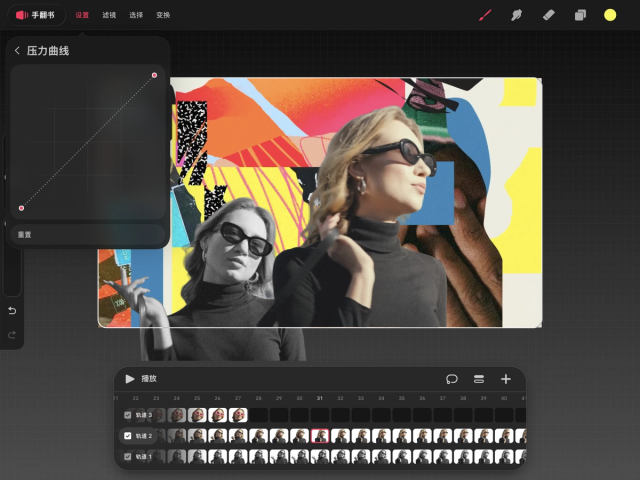Open the 变换 menu

(163, 15)
